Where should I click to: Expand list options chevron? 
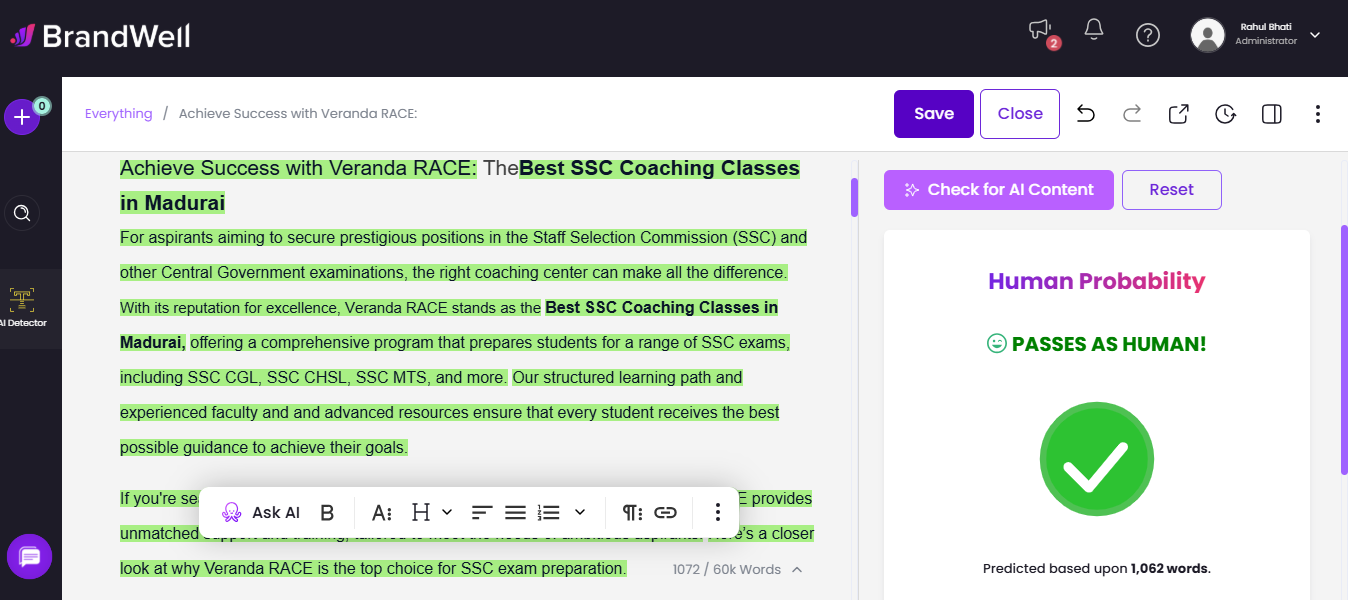point(580,512)
